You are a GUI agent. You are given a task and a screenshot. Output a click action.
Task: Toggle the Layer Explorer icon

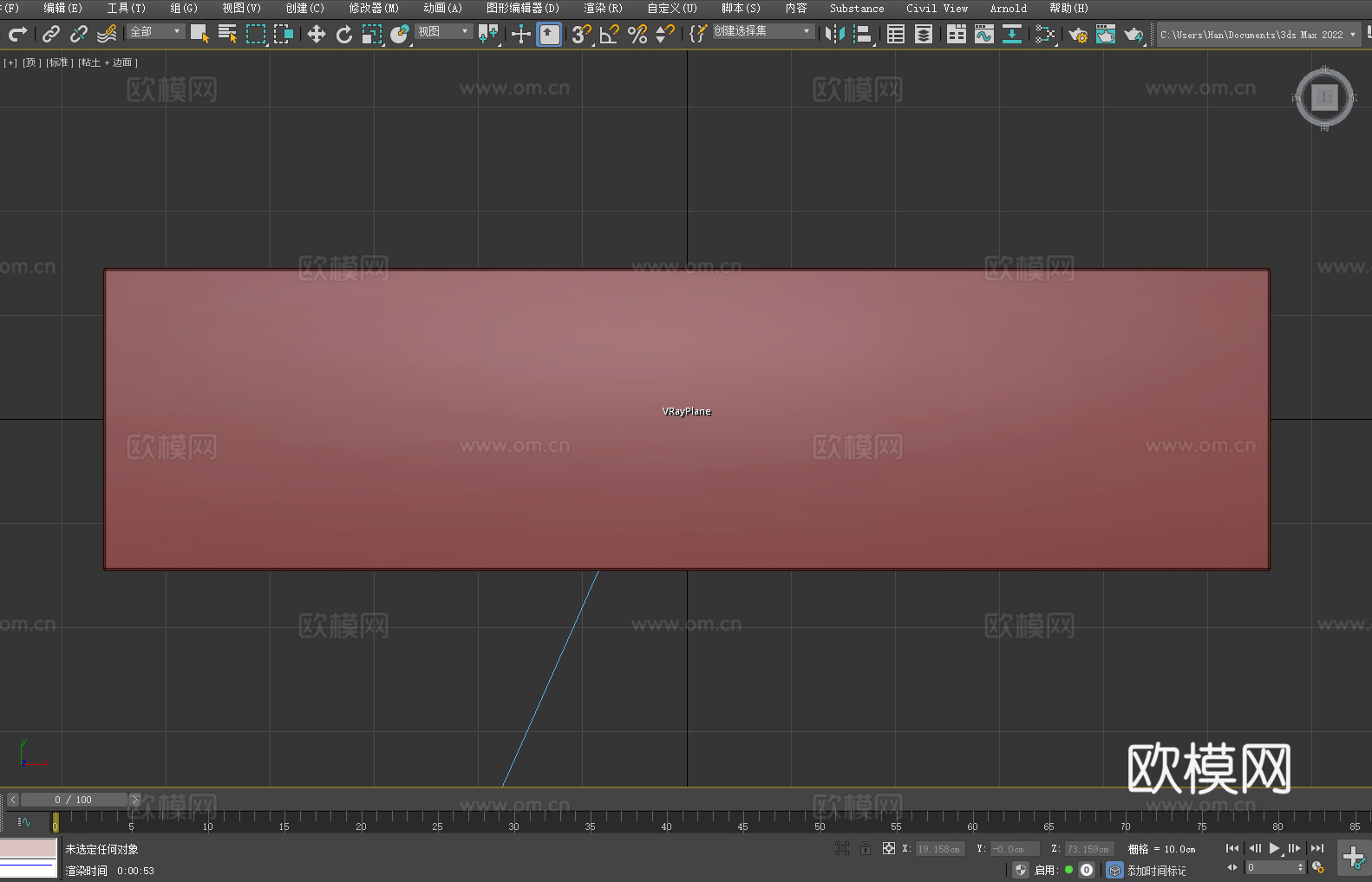click(x=924, y=34)
